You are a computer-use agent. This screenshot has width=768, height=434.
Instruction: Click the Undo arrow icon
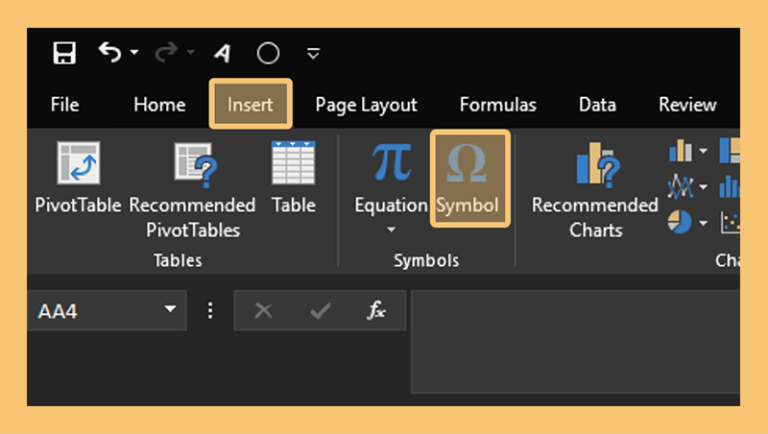click(110, 52)
